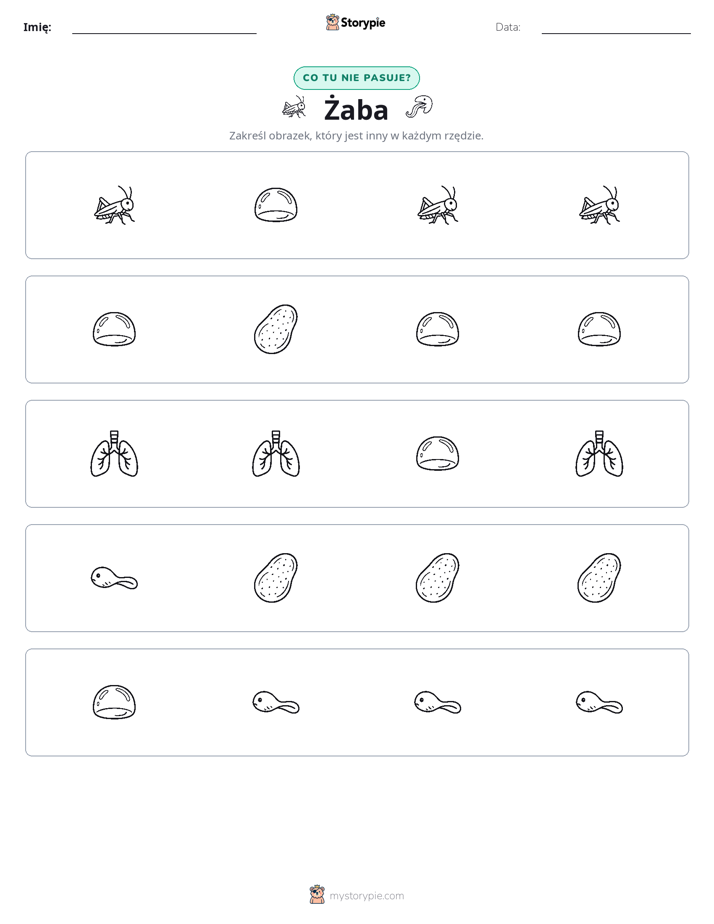This screenshot has width=714, height=924.
Task: Open the mystorypie.com footer link
Action: 366,896
